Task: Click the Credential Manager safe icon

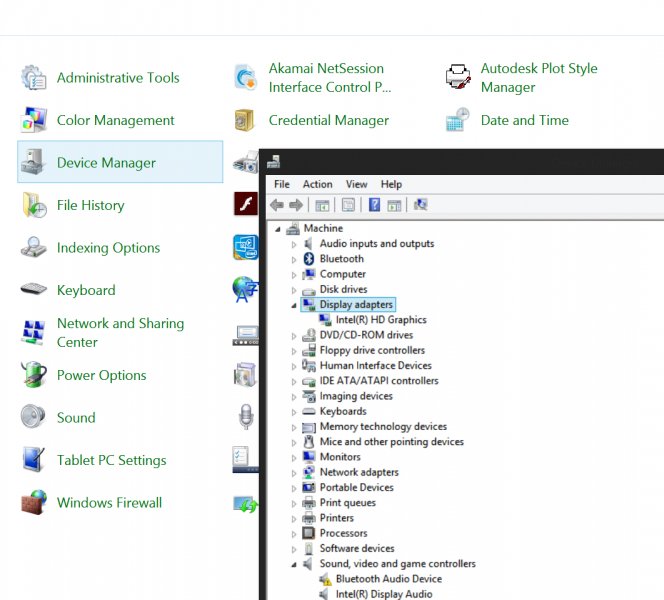Action: (245, 120)
